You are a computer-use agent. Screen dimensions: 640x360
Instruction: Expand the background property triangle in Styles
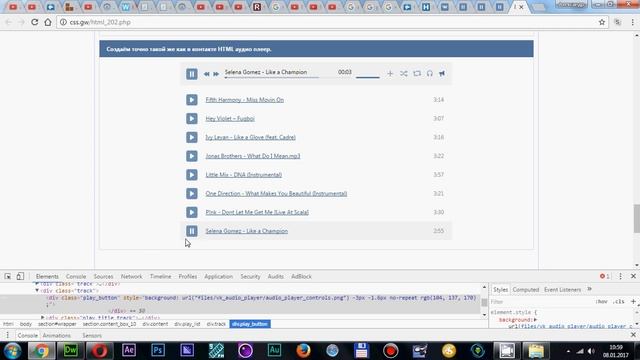[536, 320]
